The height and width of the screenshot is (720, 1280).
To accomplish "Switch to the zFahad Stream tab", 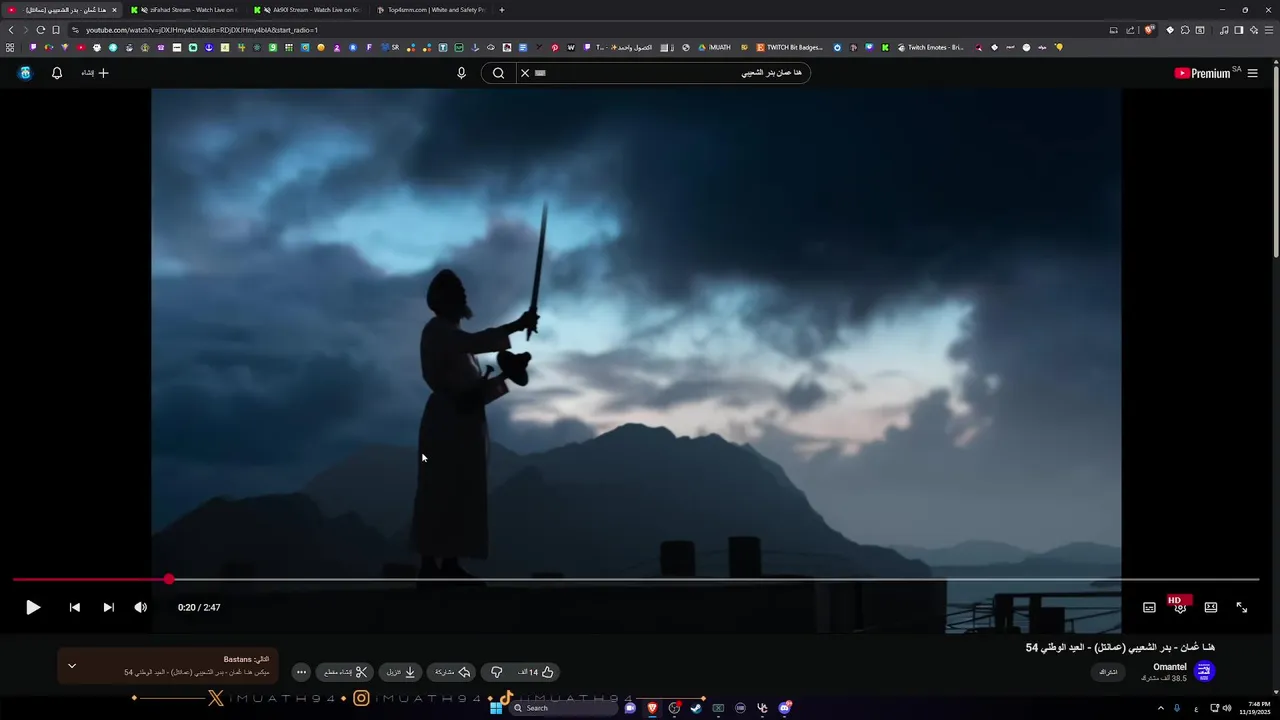I will 185,10.
